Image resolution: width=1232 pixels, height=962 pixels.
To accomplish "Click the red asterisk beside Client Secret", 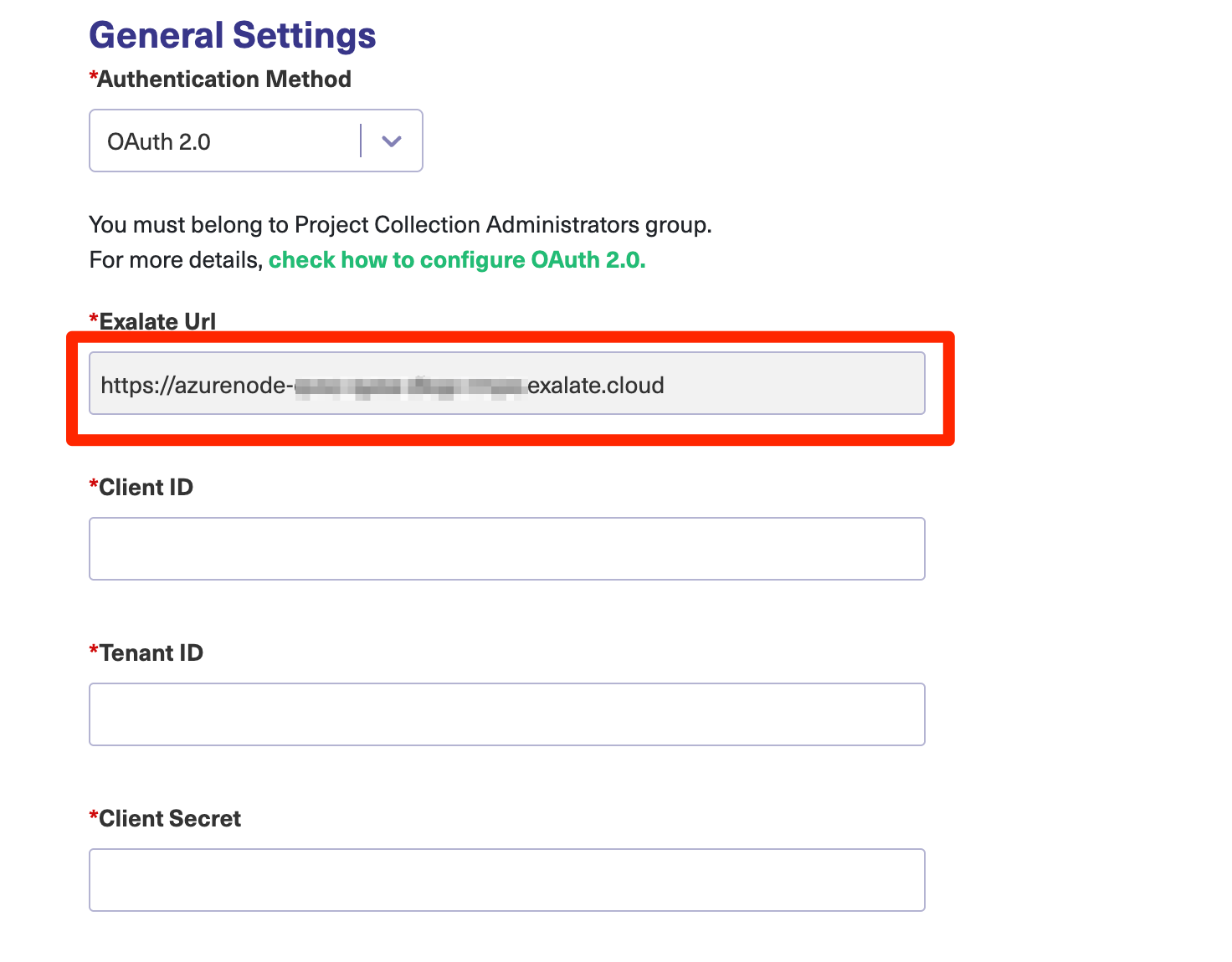I will tap(94, 815).
